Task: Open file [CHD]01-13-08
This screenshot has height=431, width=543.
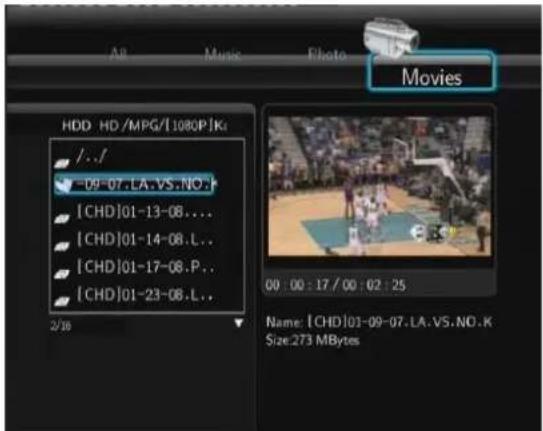Action: (x=144, y=212)
